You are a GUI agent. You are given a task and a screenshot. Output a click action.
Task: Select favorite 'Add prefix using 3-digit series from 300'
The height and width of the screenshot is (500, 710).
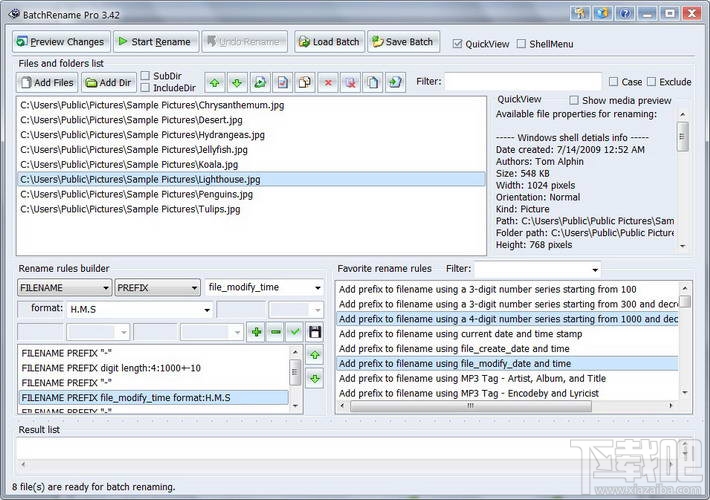point(507,304)
